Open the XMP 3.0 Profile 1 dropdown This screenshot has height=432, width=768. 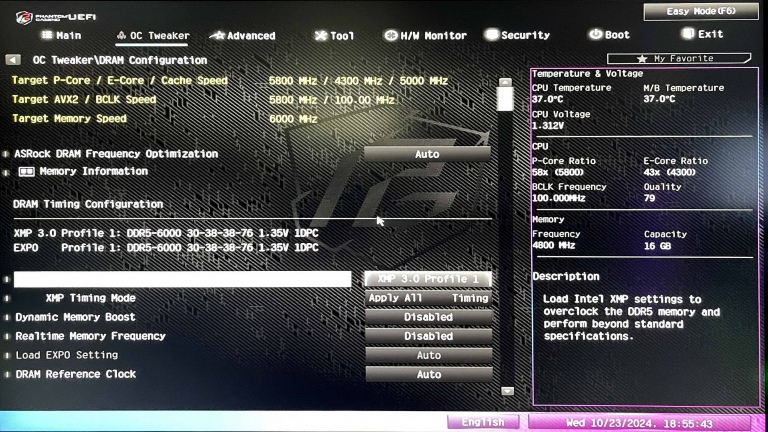(428, 279)
